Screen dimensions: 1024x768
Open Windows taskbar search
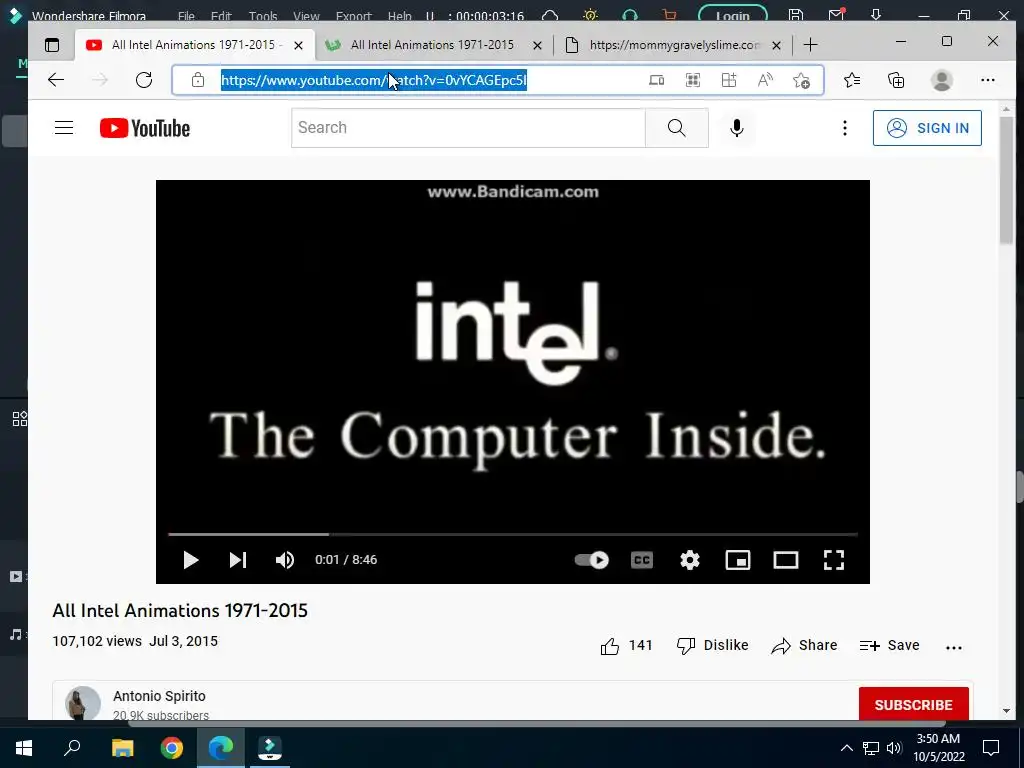coord(72,748)
